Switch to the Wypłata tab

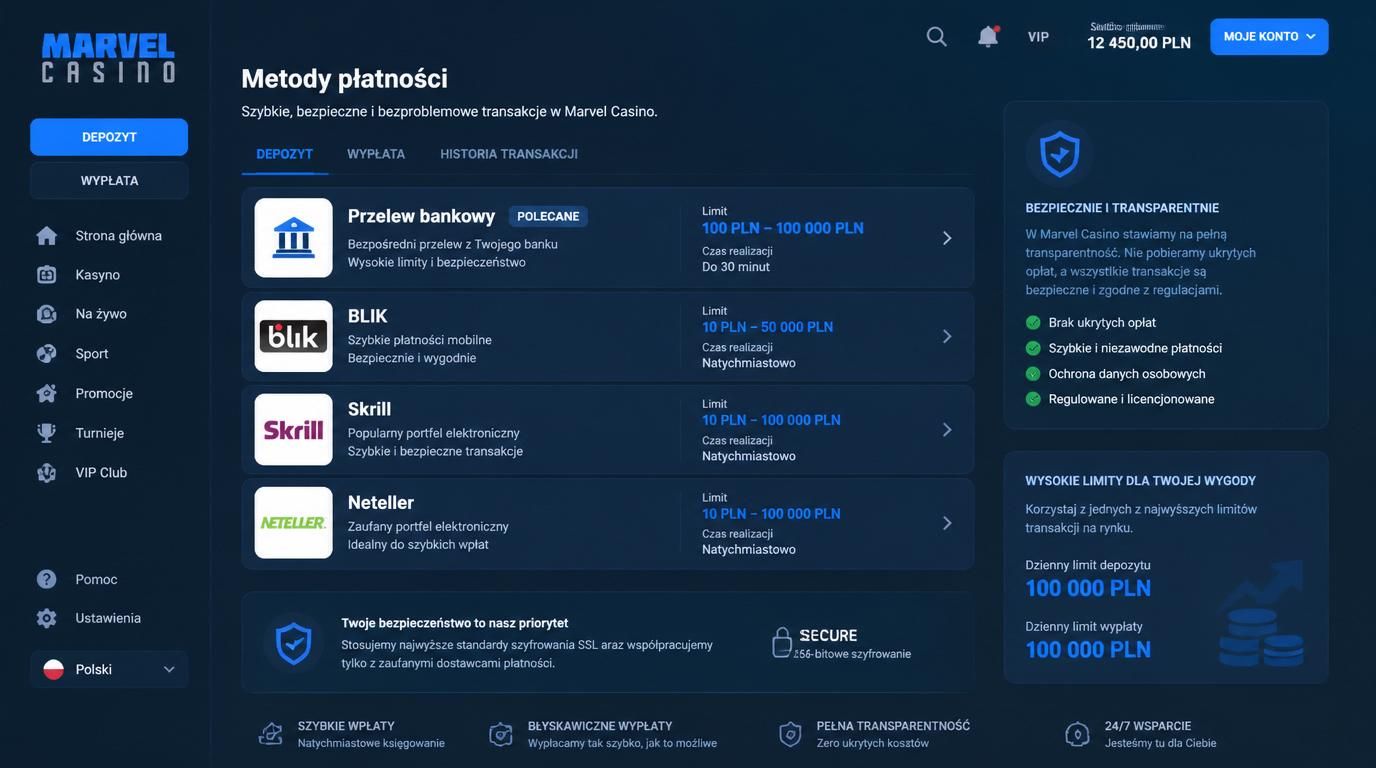[376, 154]
